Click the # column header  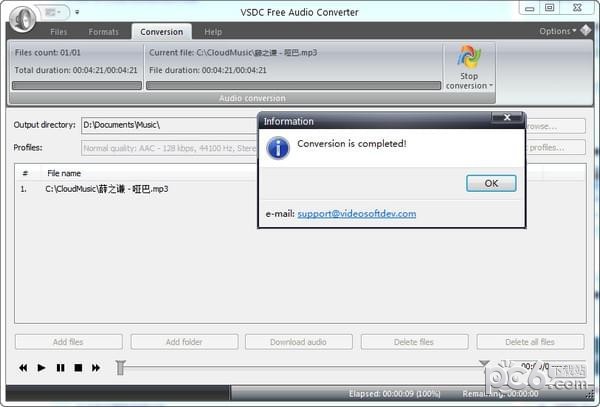click(x=25, y=173)
